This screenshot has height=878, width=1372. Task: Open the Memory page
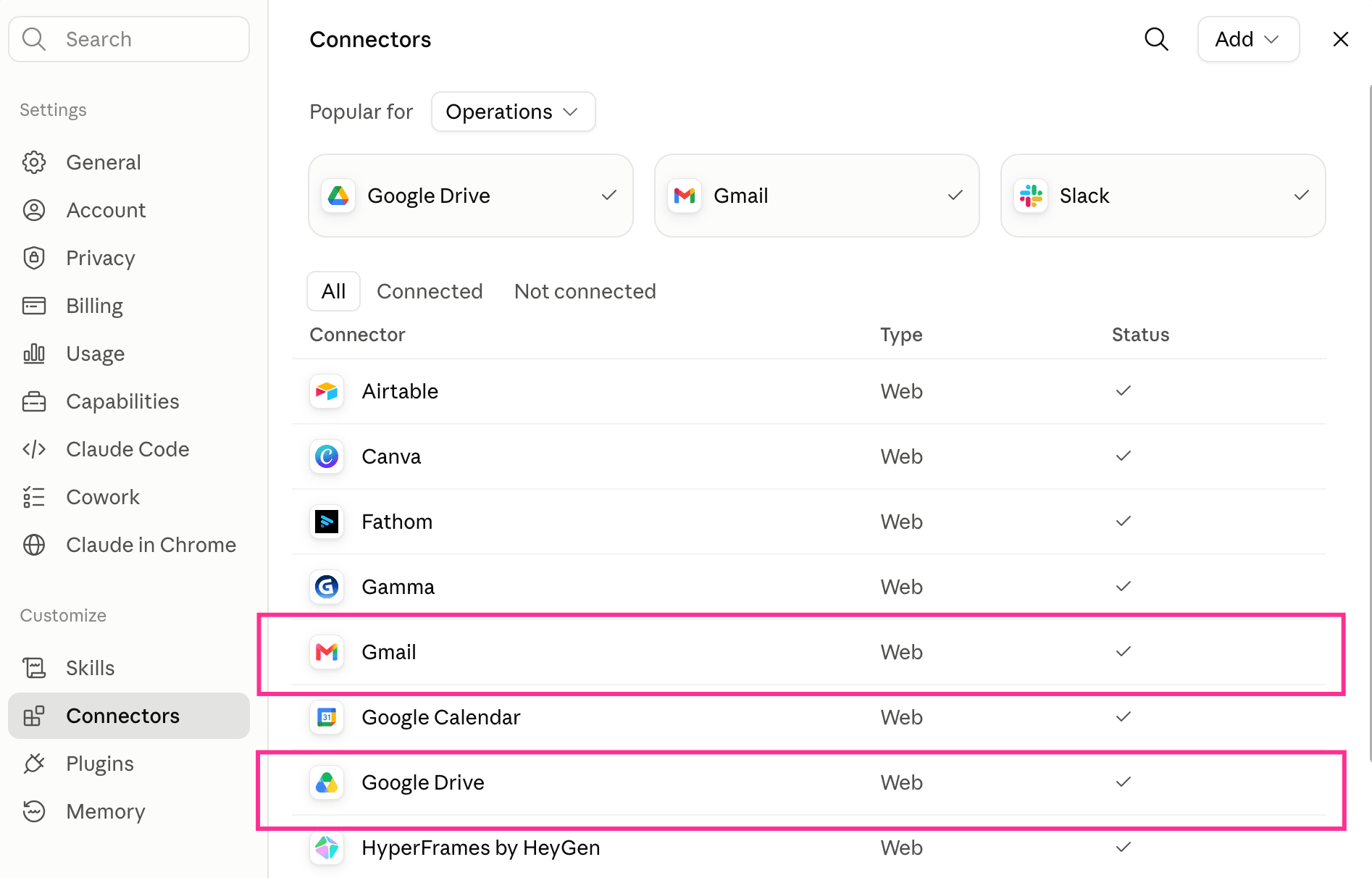[x=129, y=811]
